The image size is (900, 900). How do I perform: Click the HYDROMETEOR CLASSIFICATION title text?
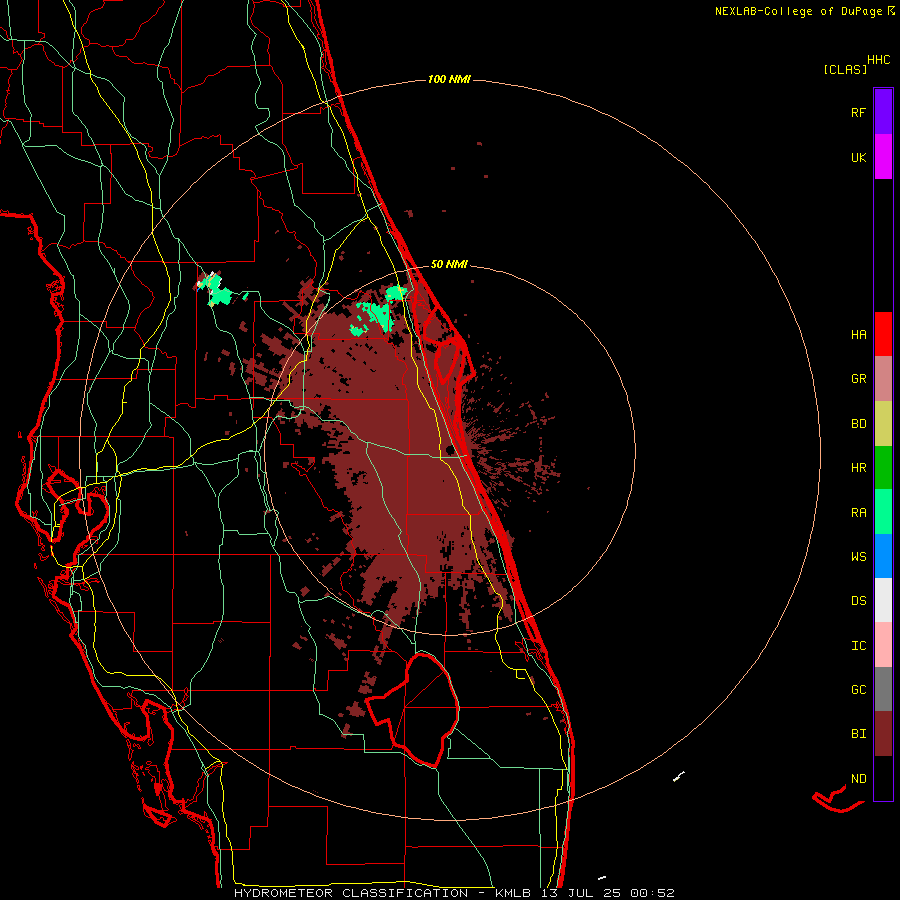(x=351, y=893)
